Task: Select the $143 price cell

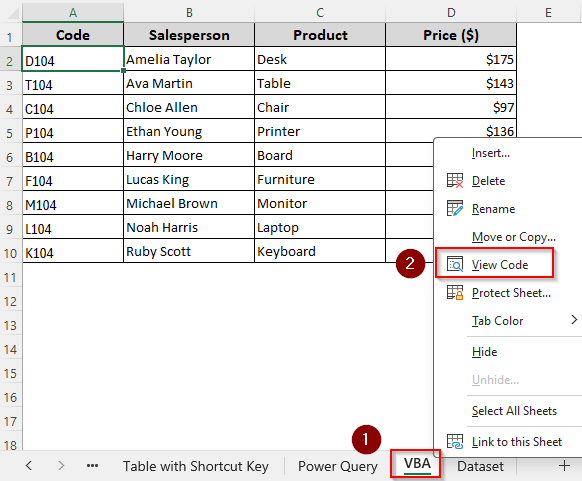Action: (x=451, y=83)
